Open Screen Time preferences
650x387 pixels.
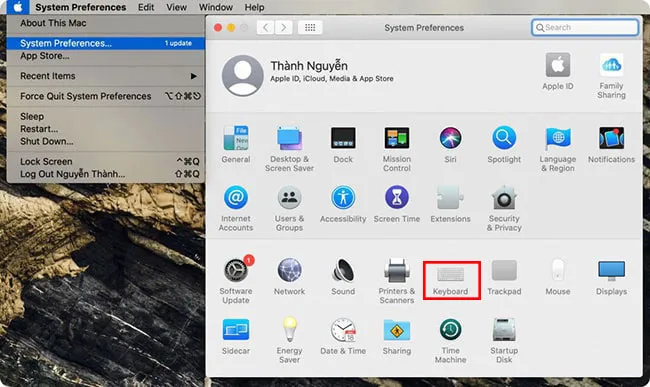[397, 204]
